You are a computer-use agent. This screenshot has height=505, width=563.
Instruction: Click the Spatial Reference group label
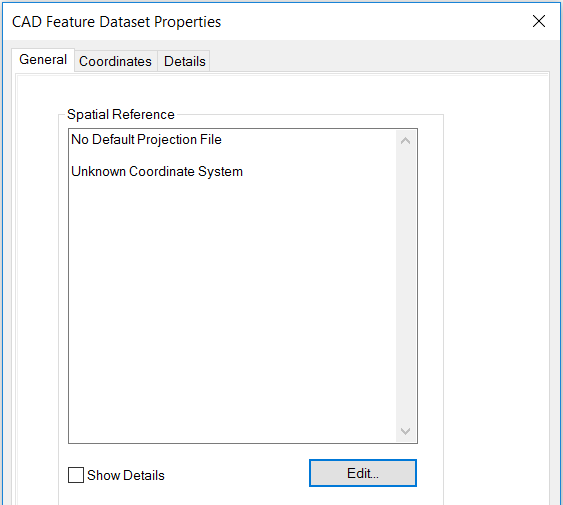pyautogui.click(x=121, y=114)
